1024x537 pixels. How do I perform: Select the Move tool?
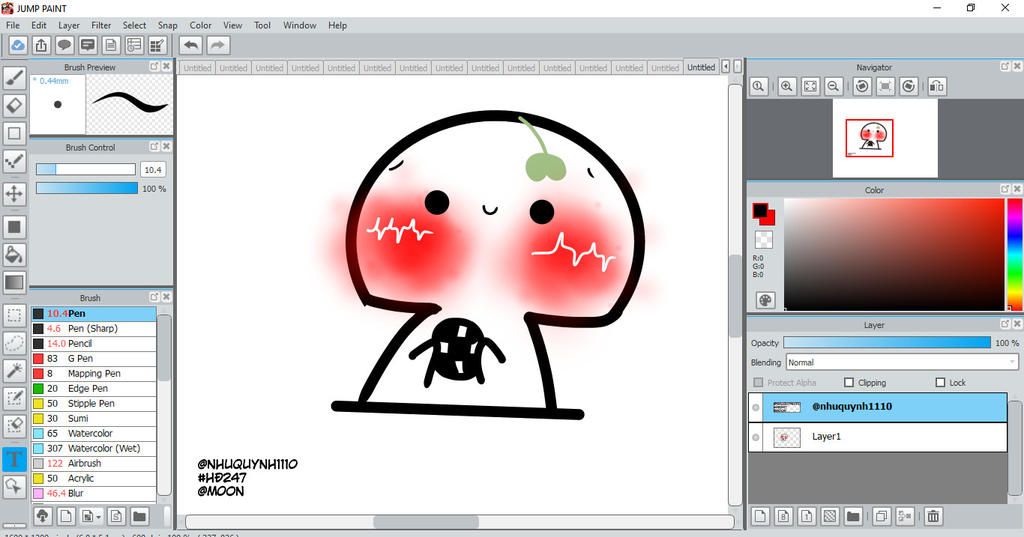click(x=14, y=193)
